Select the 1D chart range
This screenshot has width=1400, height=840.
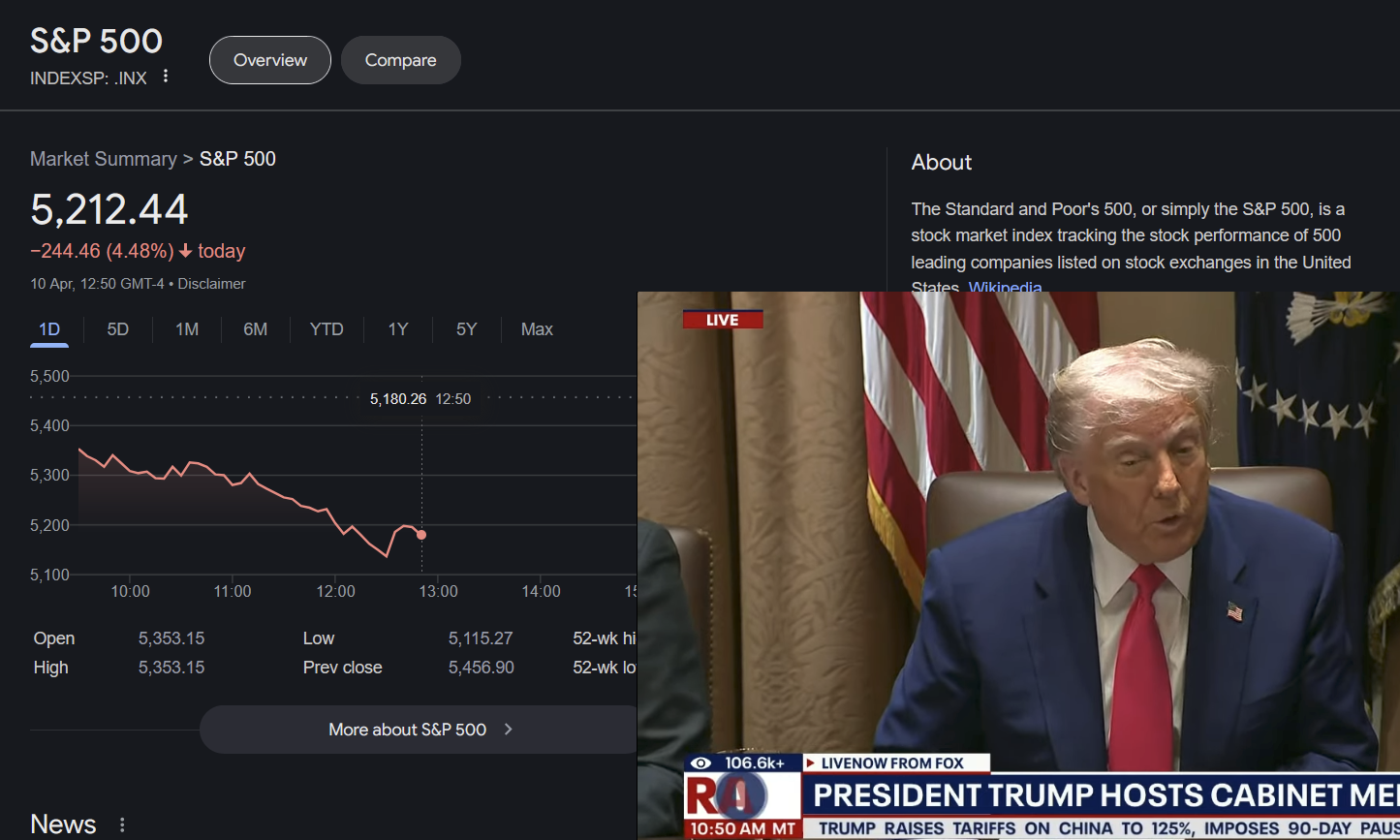coord(49,329)
